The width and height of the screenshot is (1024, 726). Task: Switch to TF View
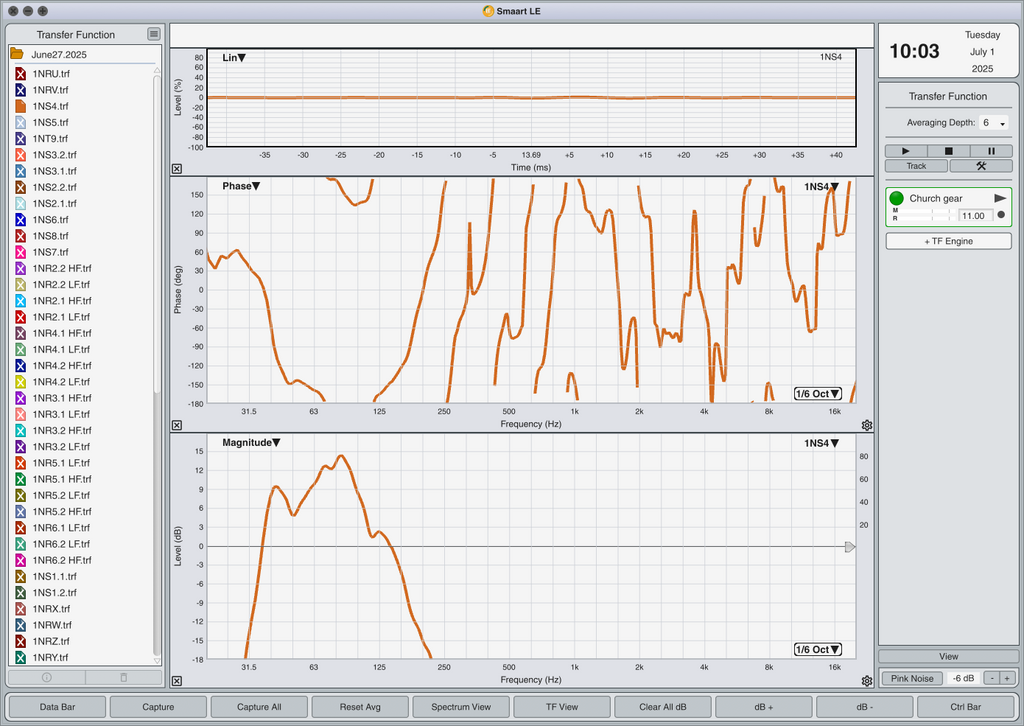click(x=562, y=706)
